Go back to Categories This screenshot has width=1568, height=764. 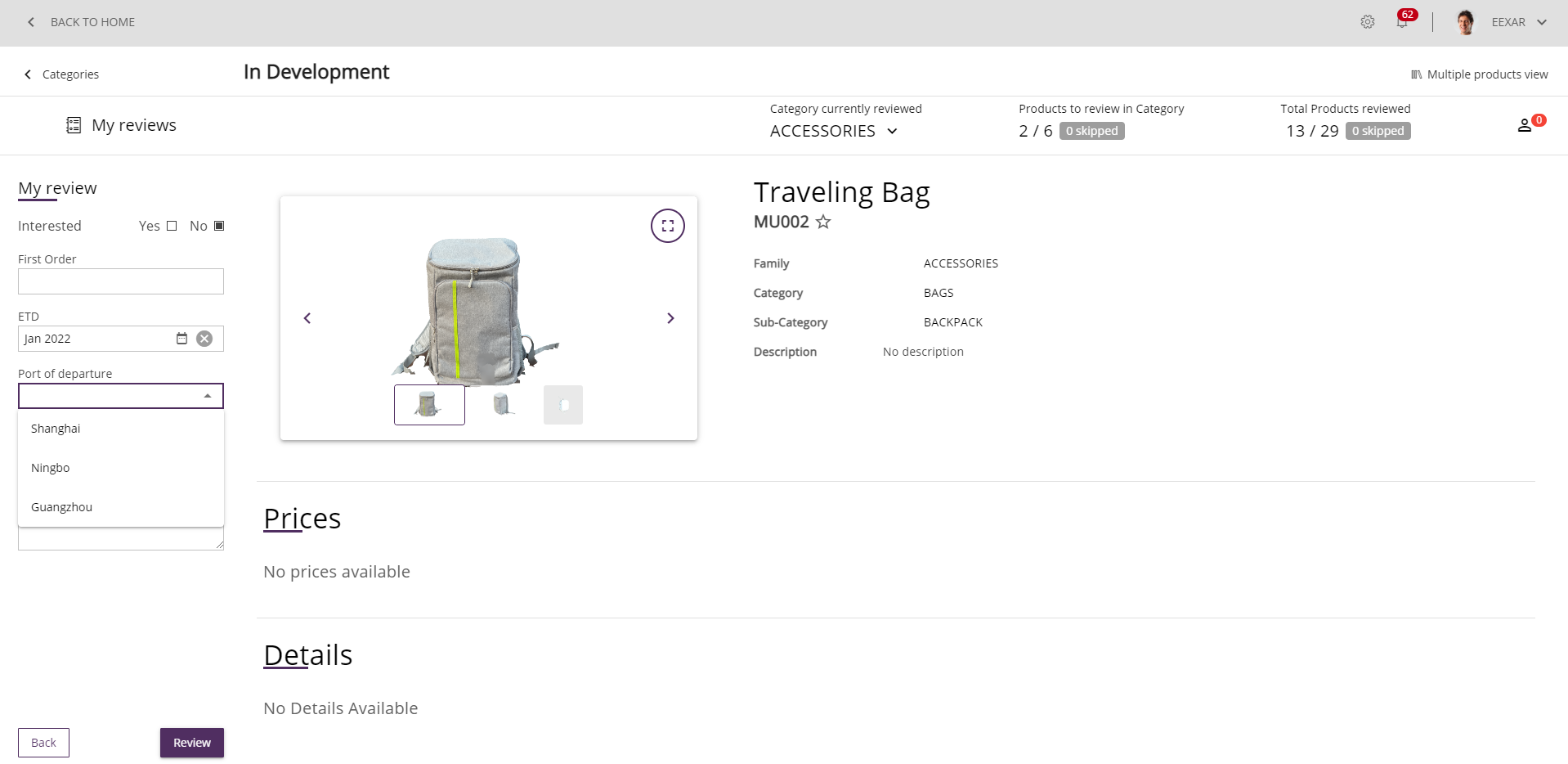pos(61,74)
